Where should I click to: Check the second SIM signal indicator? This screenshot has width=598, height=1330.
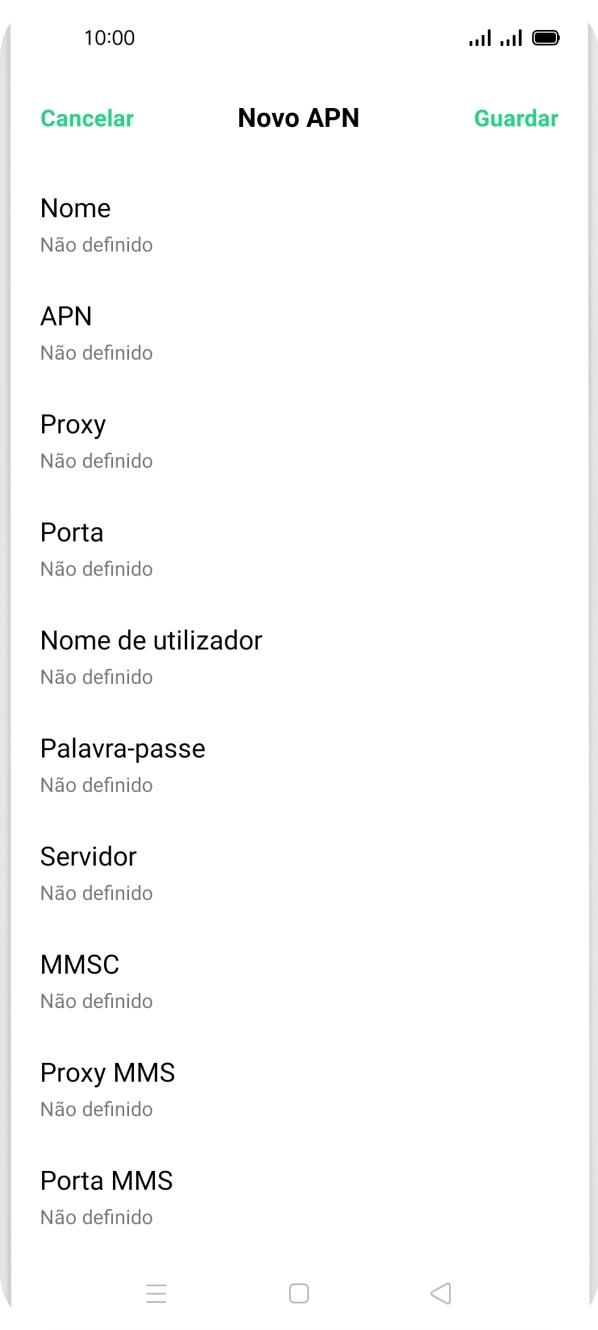[x=512, y=37]
